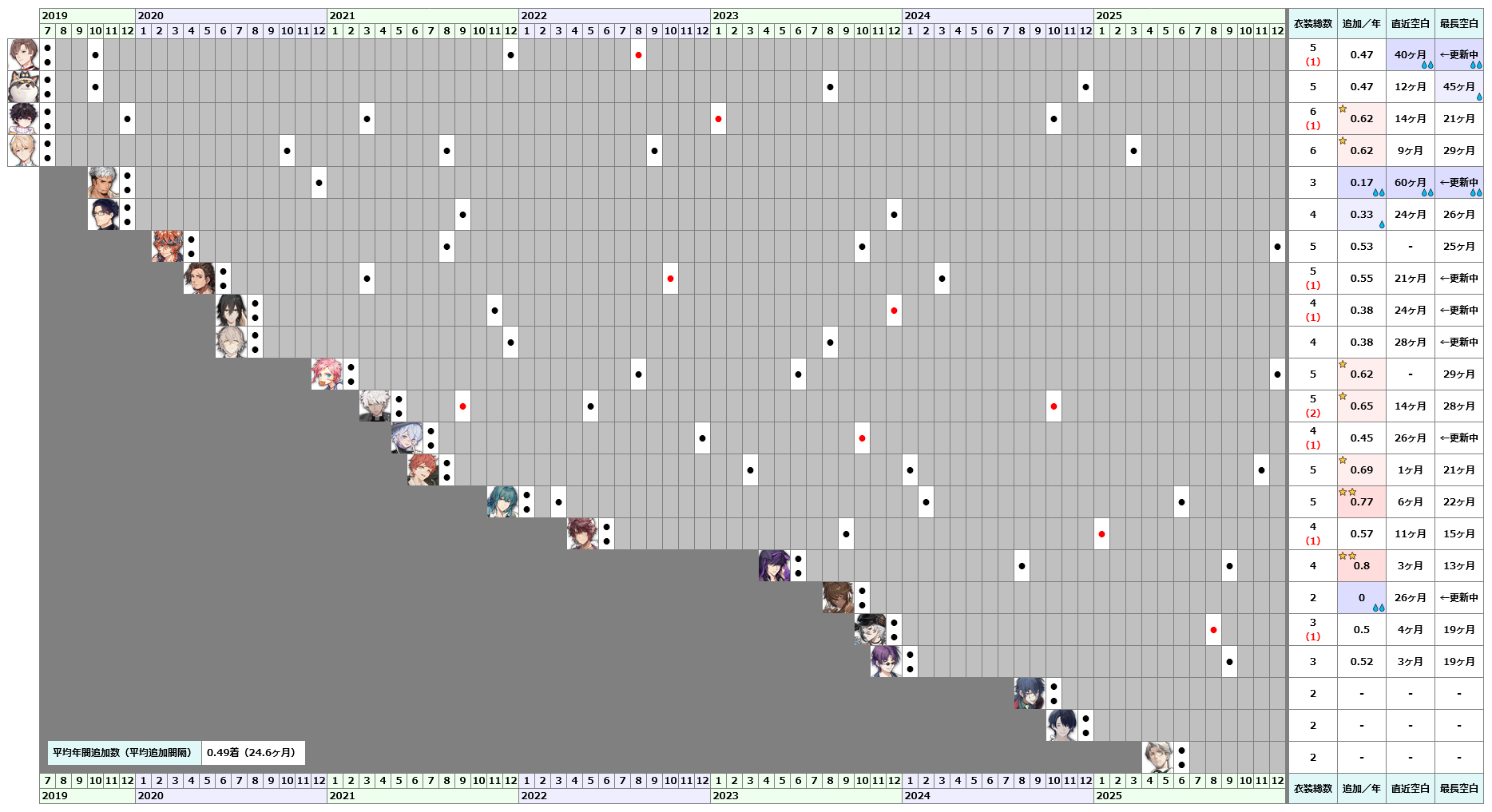Image resolution: width=1492 pixels, height=812 pixels.
Task: Click the double-star icon beside 0.77
Action: 1347,492
